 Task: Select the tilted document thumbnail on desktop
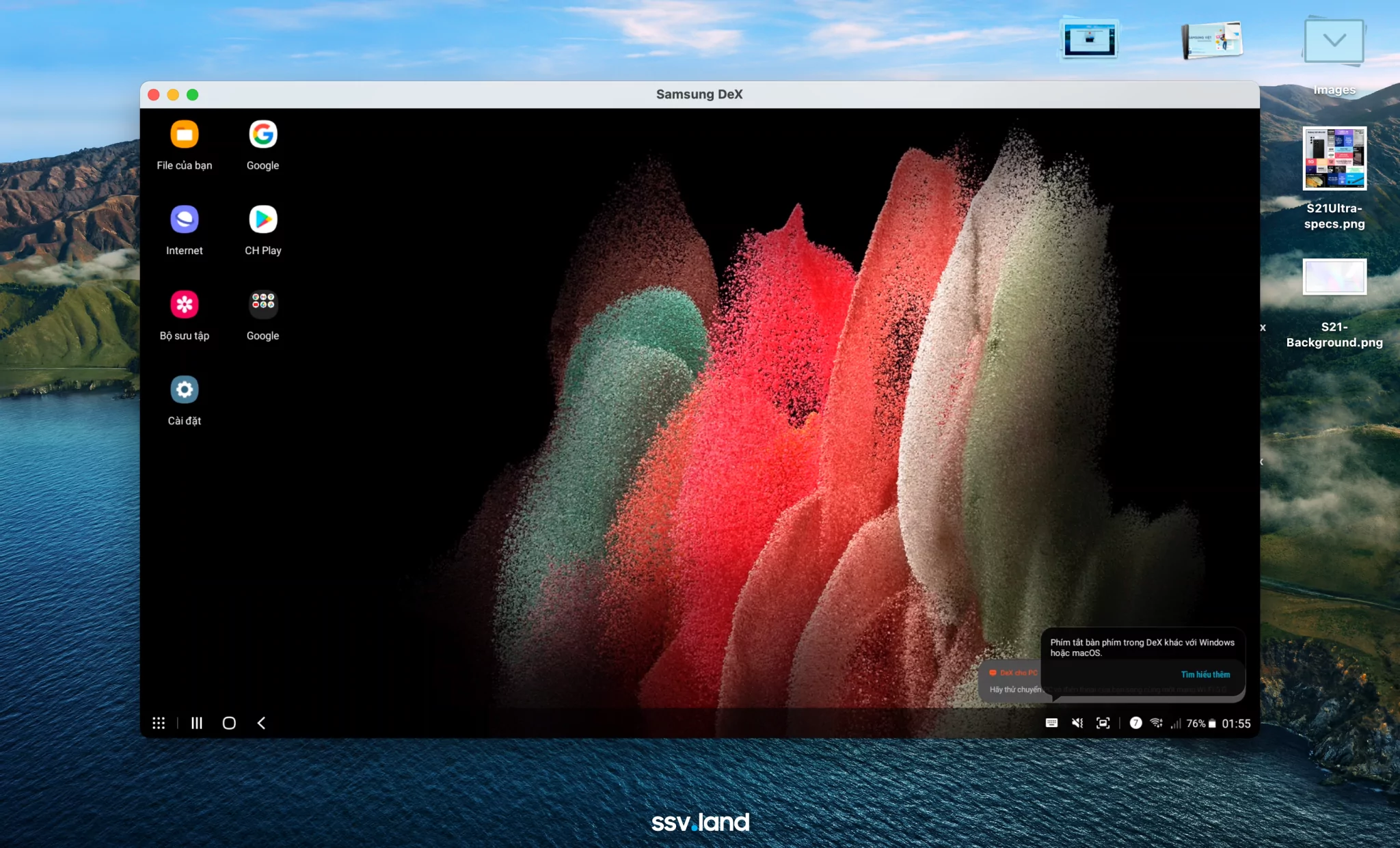tap(1211, 40)
